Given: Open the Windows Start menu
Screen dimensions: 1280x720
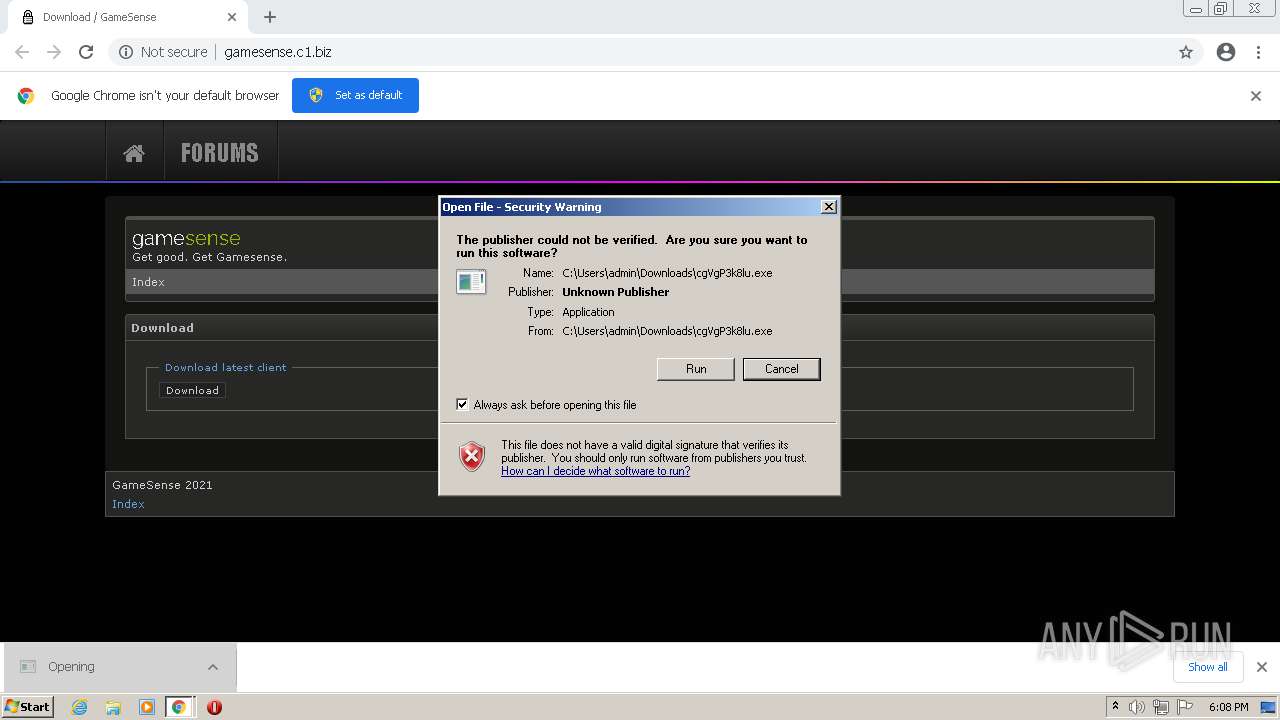Looking at the screenshot, I should click(x=27, y=706).
